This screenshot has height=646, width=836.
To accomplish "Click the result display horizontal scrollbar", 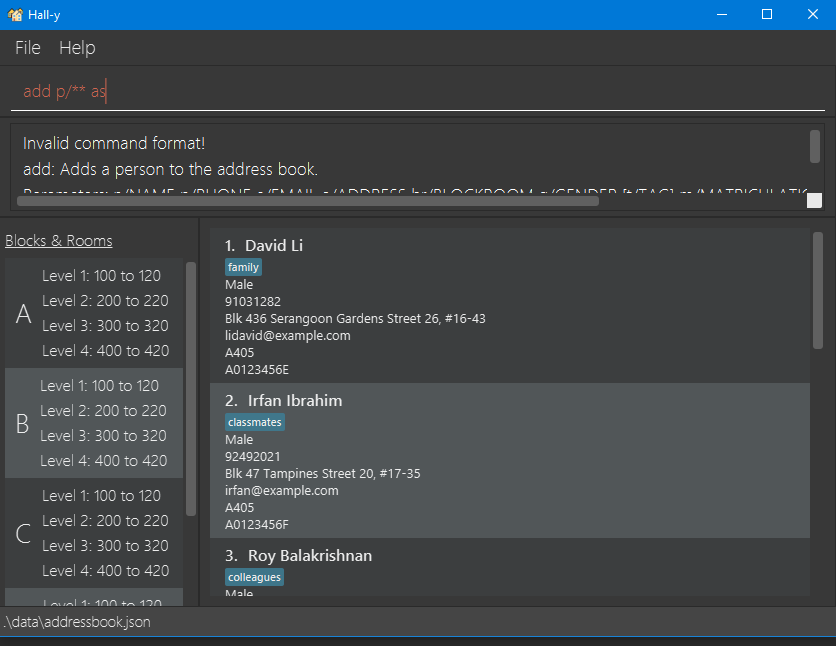I will coord(308,201).
